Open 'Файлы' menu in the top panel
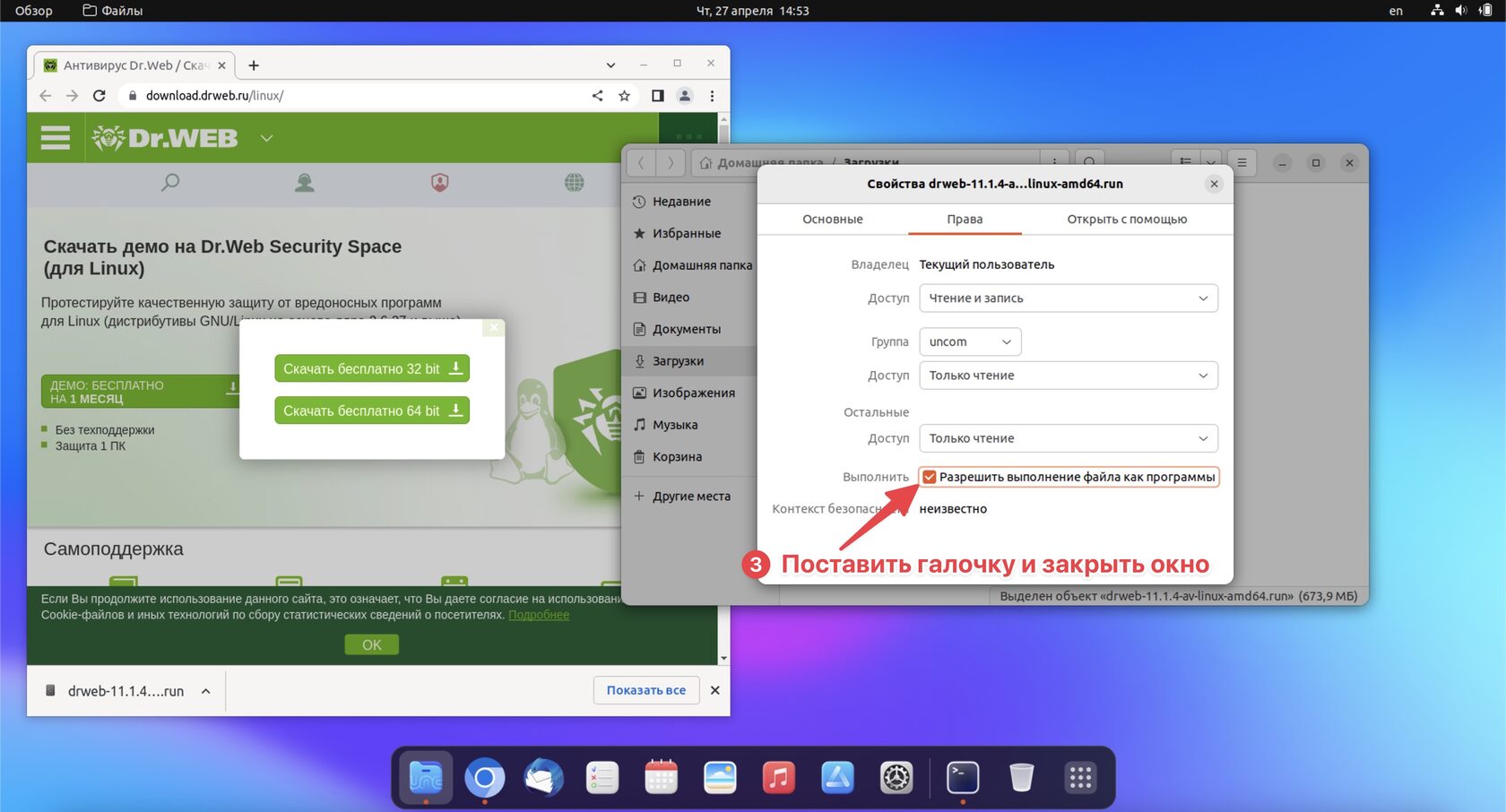Image resolution: width=1506 pixels, height=812 pixels. tap(113, 11)
